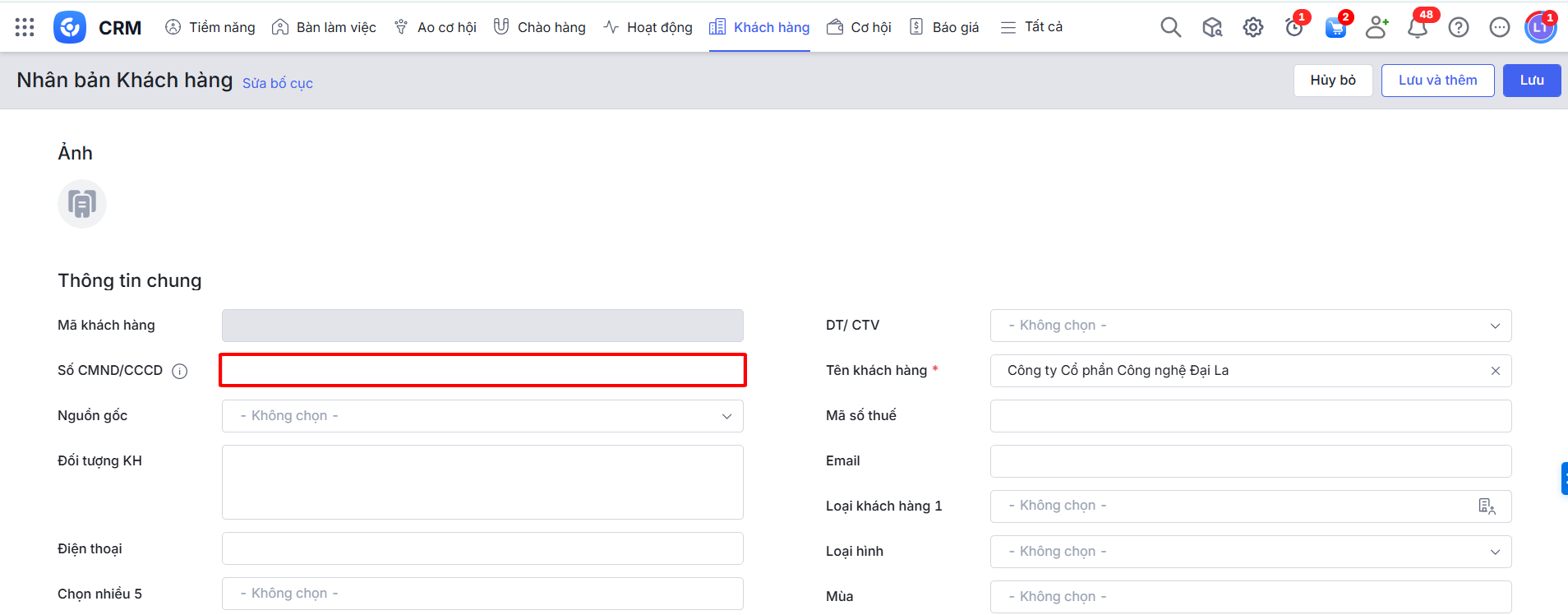Click the info icon beside Số CMND/CCCD
This screenshot has width=1568, height=615.
click(179, 372)
